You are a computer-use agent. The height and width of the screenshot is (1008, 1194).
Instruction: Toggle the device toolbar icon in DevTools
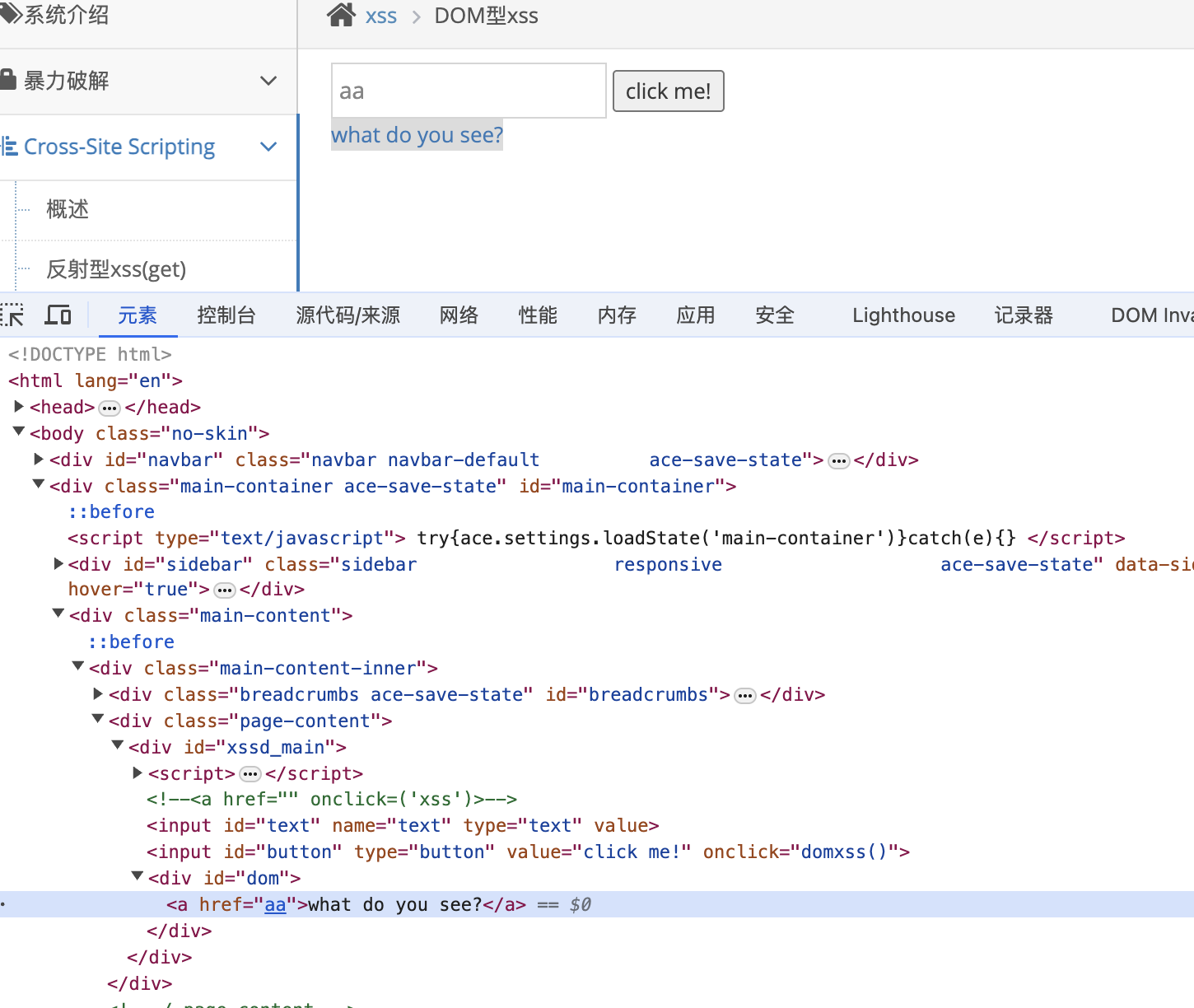58,315
